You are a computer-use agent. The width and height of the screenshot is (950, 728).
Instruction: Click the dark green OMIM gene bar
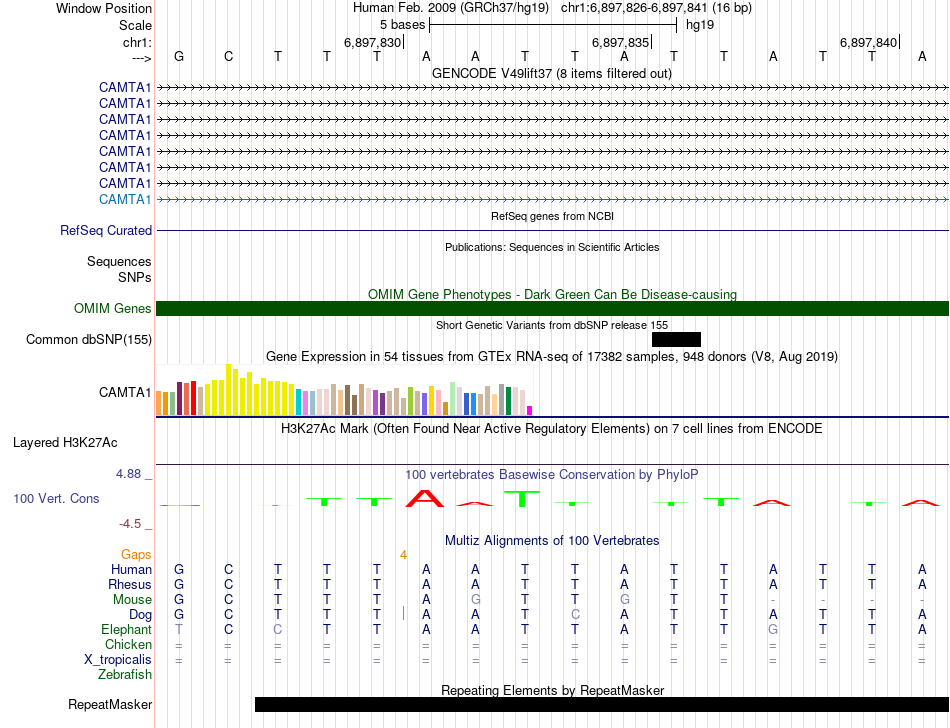(x=552, y=308)
